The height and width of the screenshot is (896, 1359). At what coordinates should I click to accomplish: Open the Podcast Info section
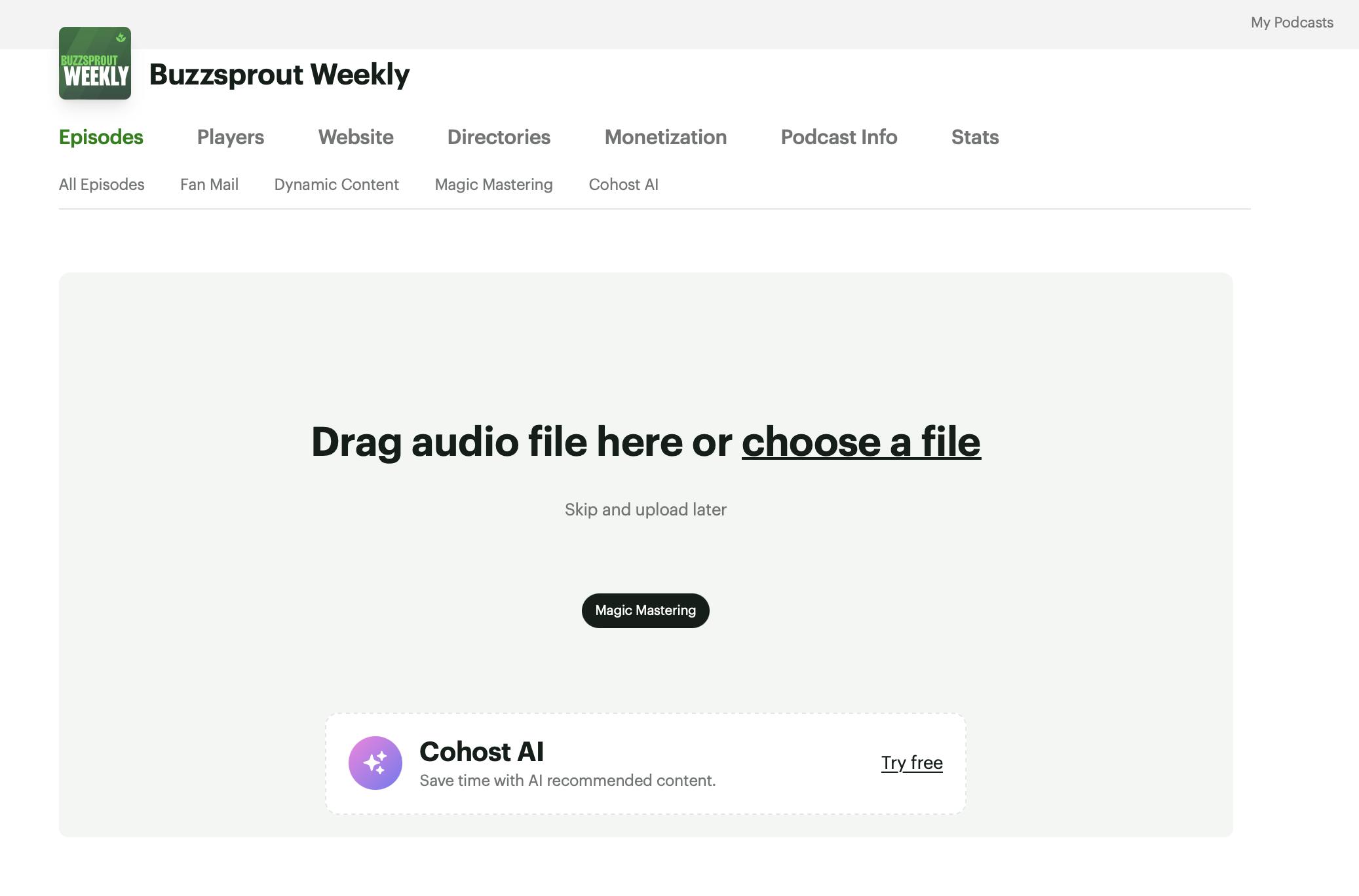(x=839, y=137)
